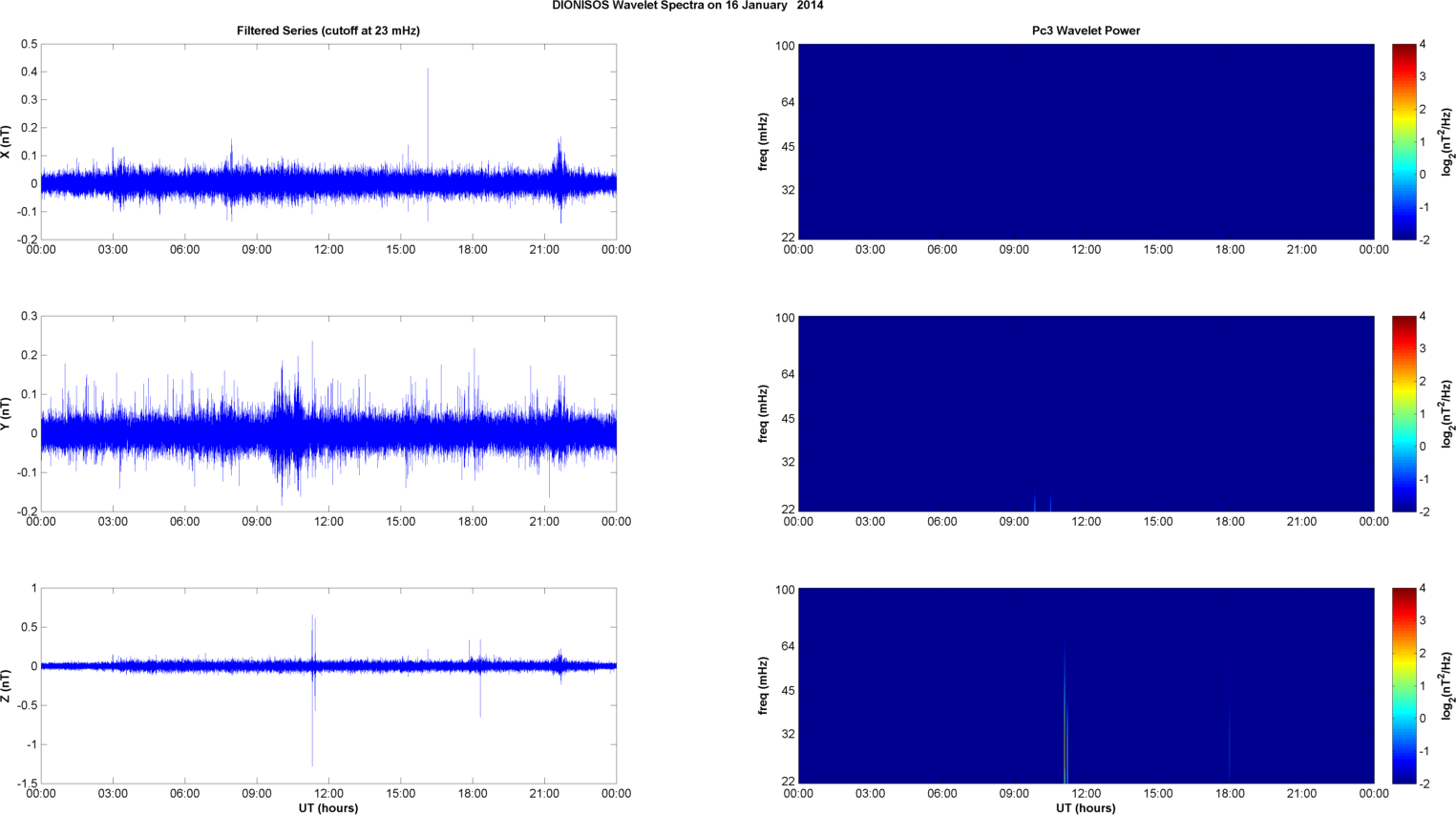Click the '64' frequency tick of the top spectrogram
This screenshot has width=1456, height=815.
pos(788,102)
